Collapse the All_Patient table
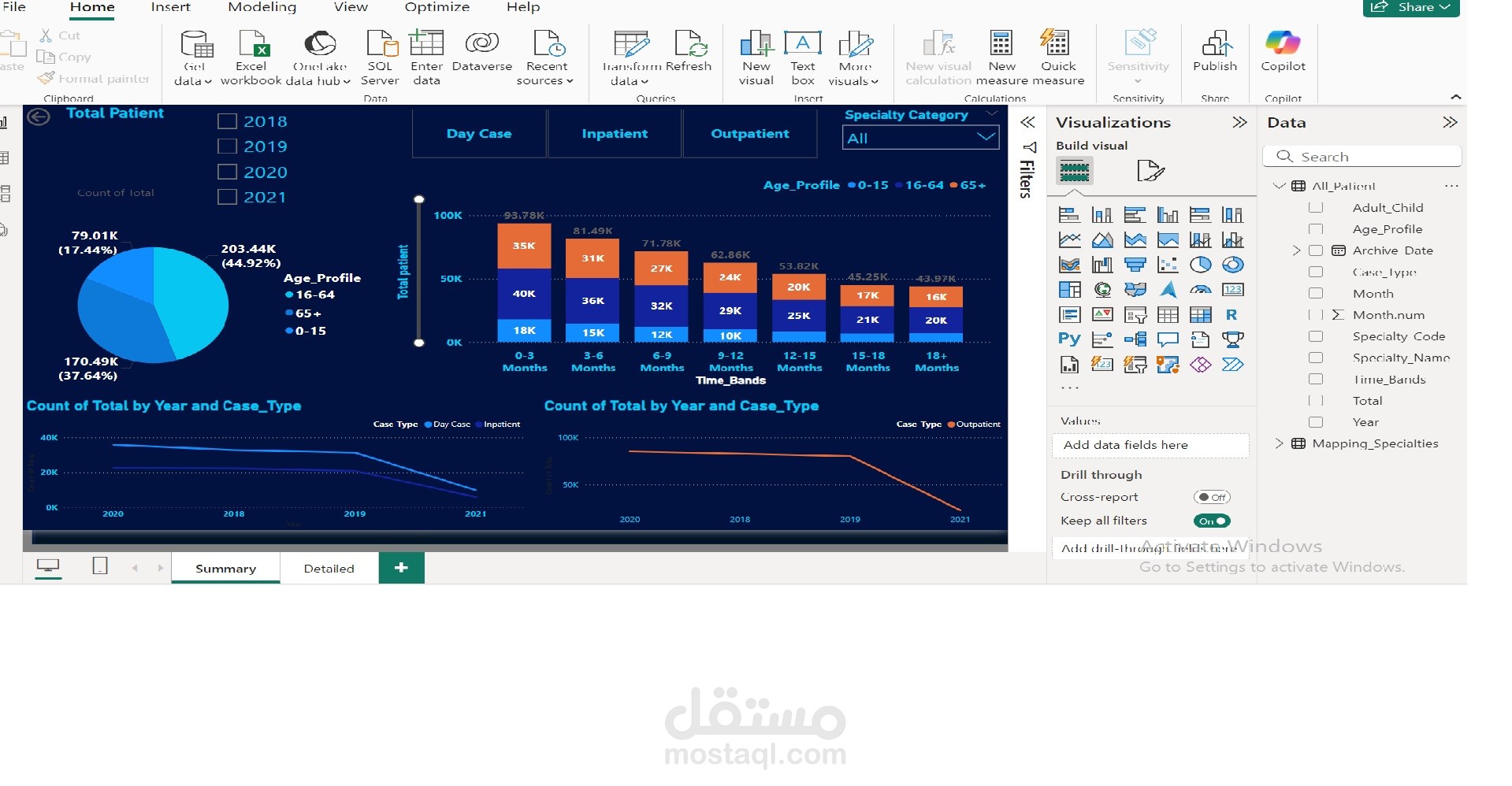1512x786 pixels. tap(1279, 186)
